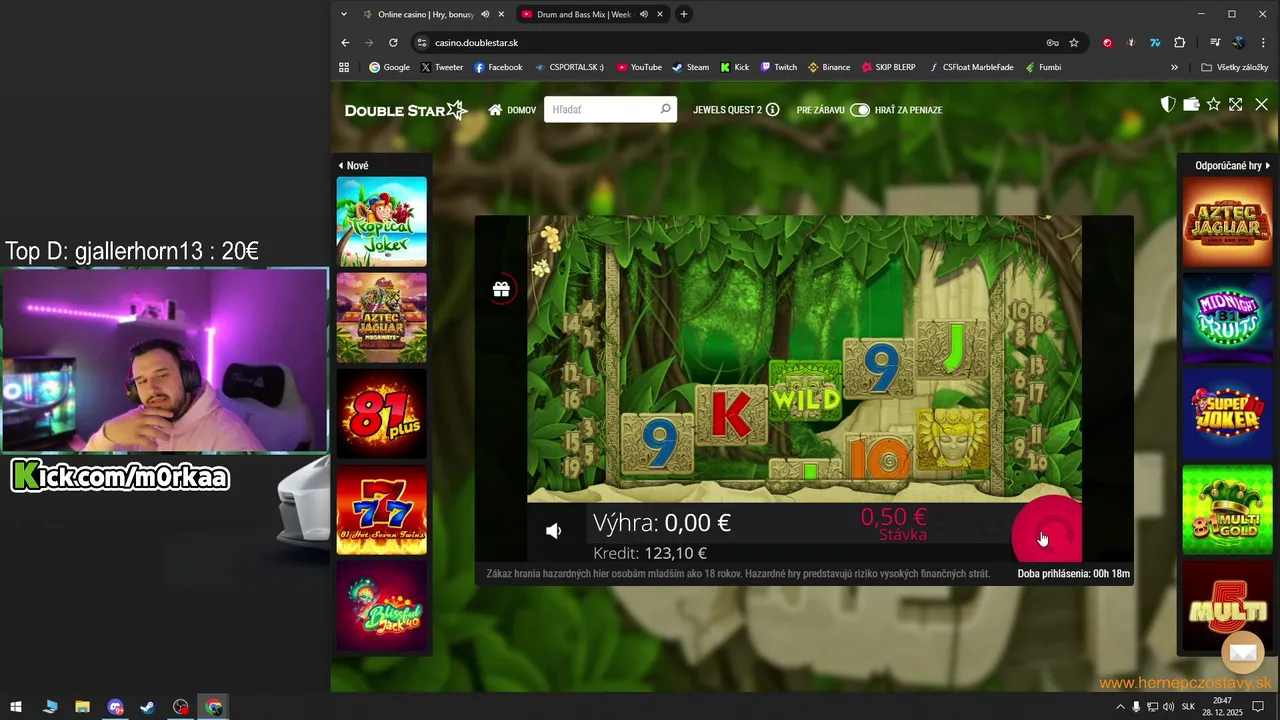Image resolution: width=1280 pixels, height=720 pixels.
Task: Click the search magnifier icon
Action: [665, 109]
